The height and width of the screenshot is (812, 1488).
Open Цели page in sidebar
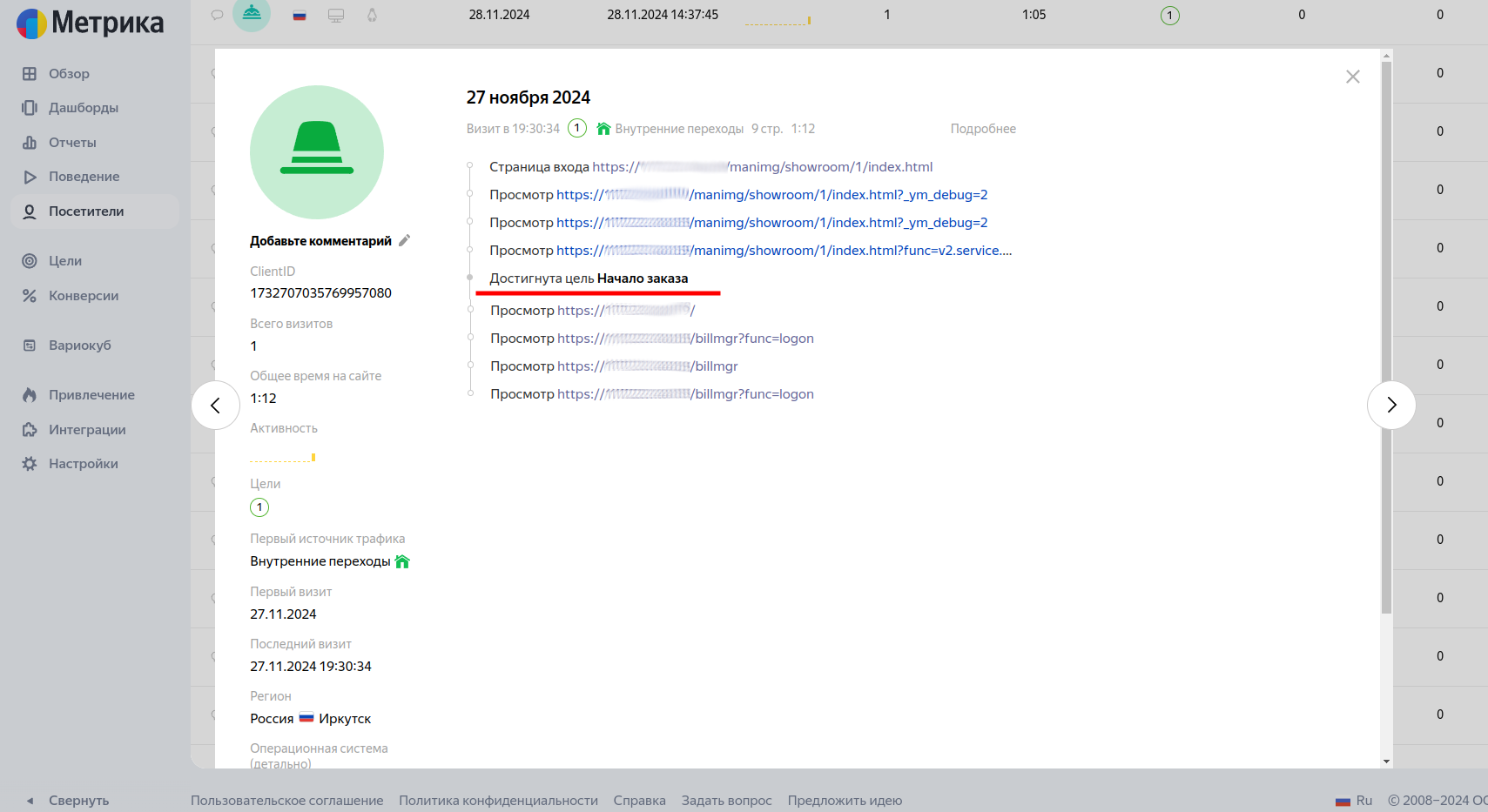click(x=64, y=261)
